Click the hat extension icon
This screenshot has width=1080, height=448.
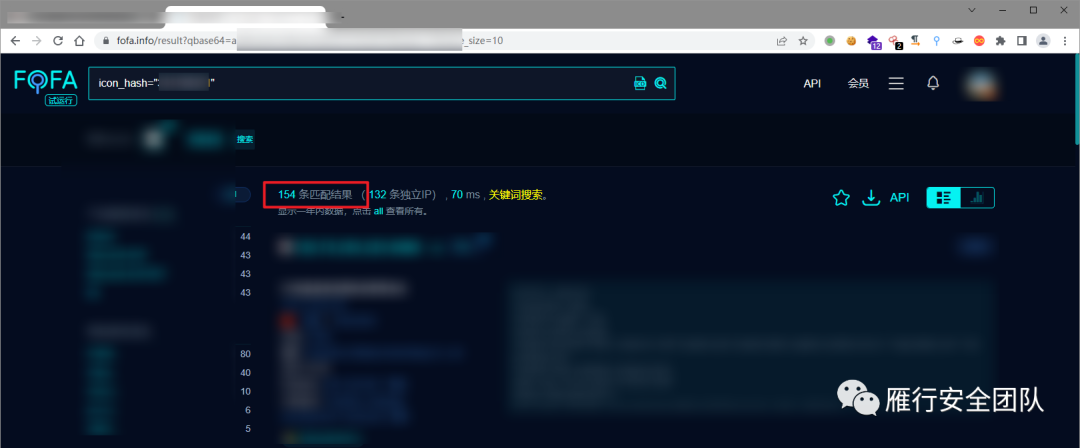pyautogui.click(x=957, y=41)
